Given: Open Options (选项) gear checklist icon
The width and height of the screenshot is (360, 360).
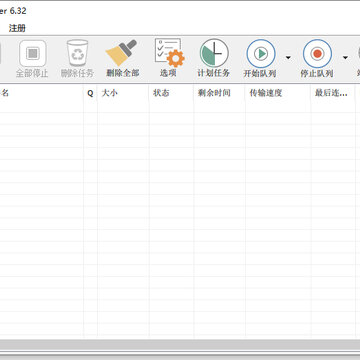Looking at the screenshot, I should [x=169, y=53].
